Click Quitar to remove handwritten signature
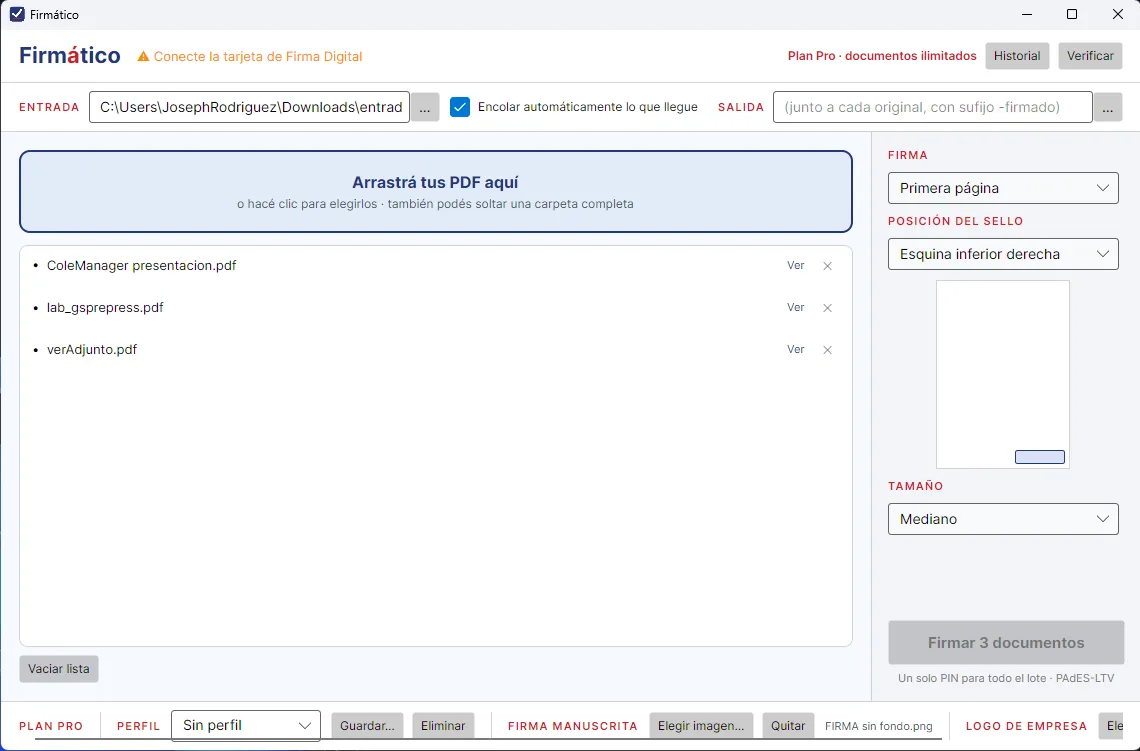Viewport: 1140px width, 751px height. coord(787,726)
